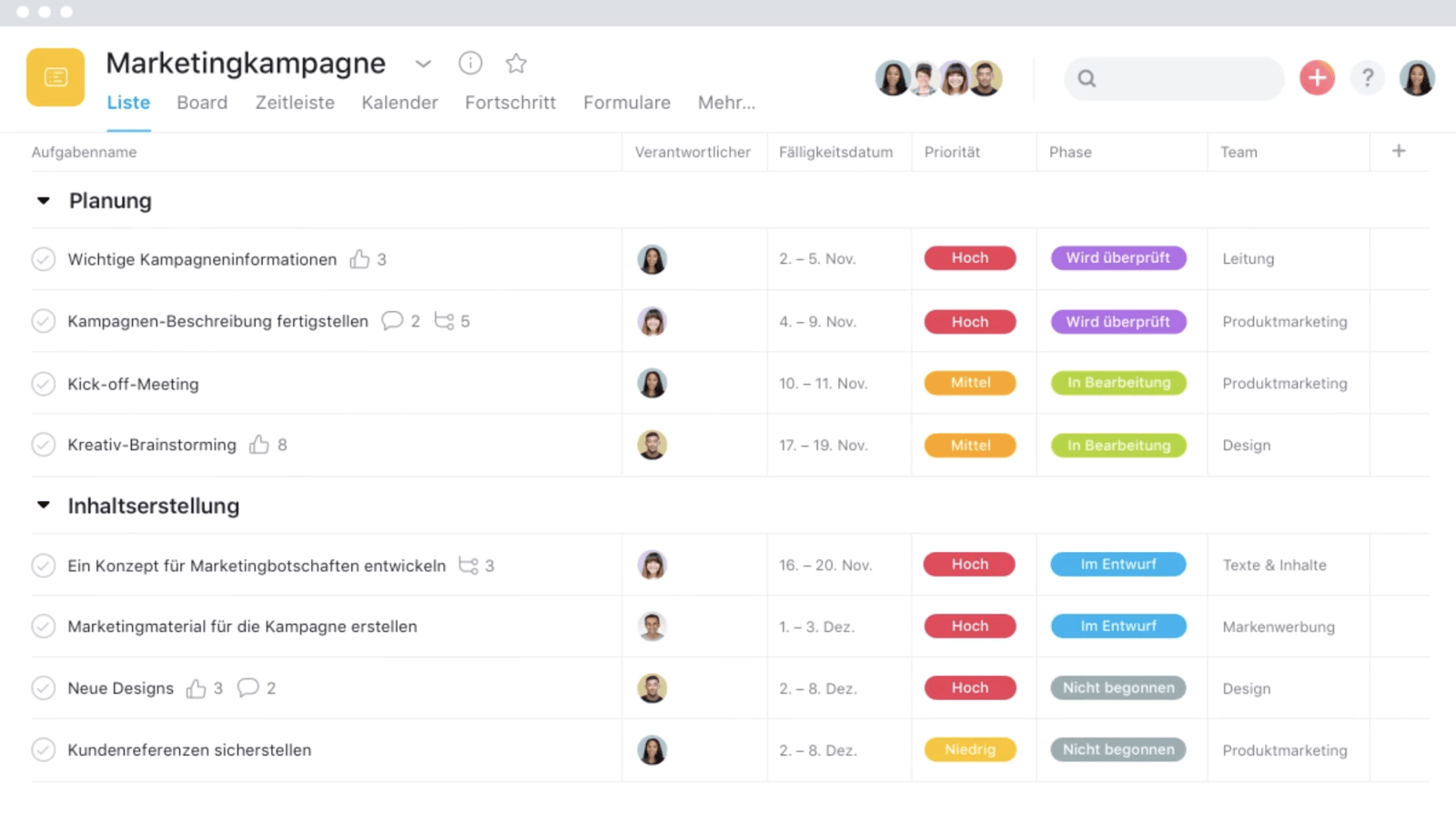Click the project members avatar group
Viewport: 1456px width, 824px height.
[x=939, y=78]
